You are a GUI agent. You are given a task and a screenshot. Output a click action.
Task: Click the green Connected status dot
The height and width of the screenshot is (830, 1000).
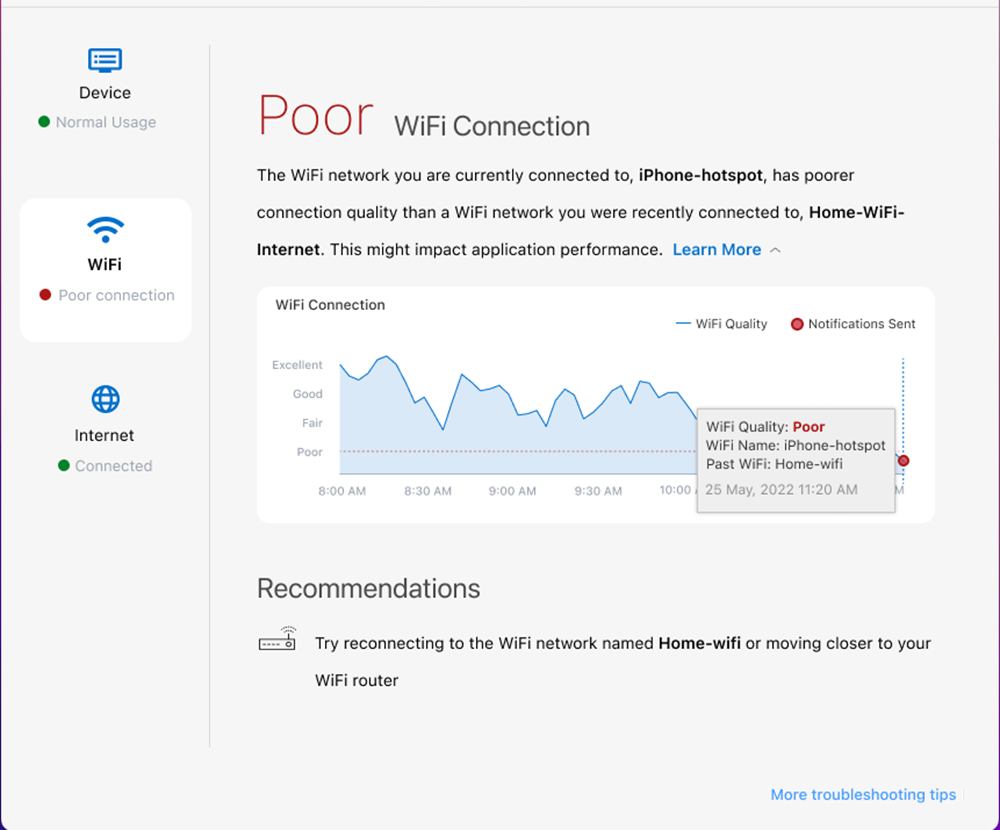tap(63, 466)
